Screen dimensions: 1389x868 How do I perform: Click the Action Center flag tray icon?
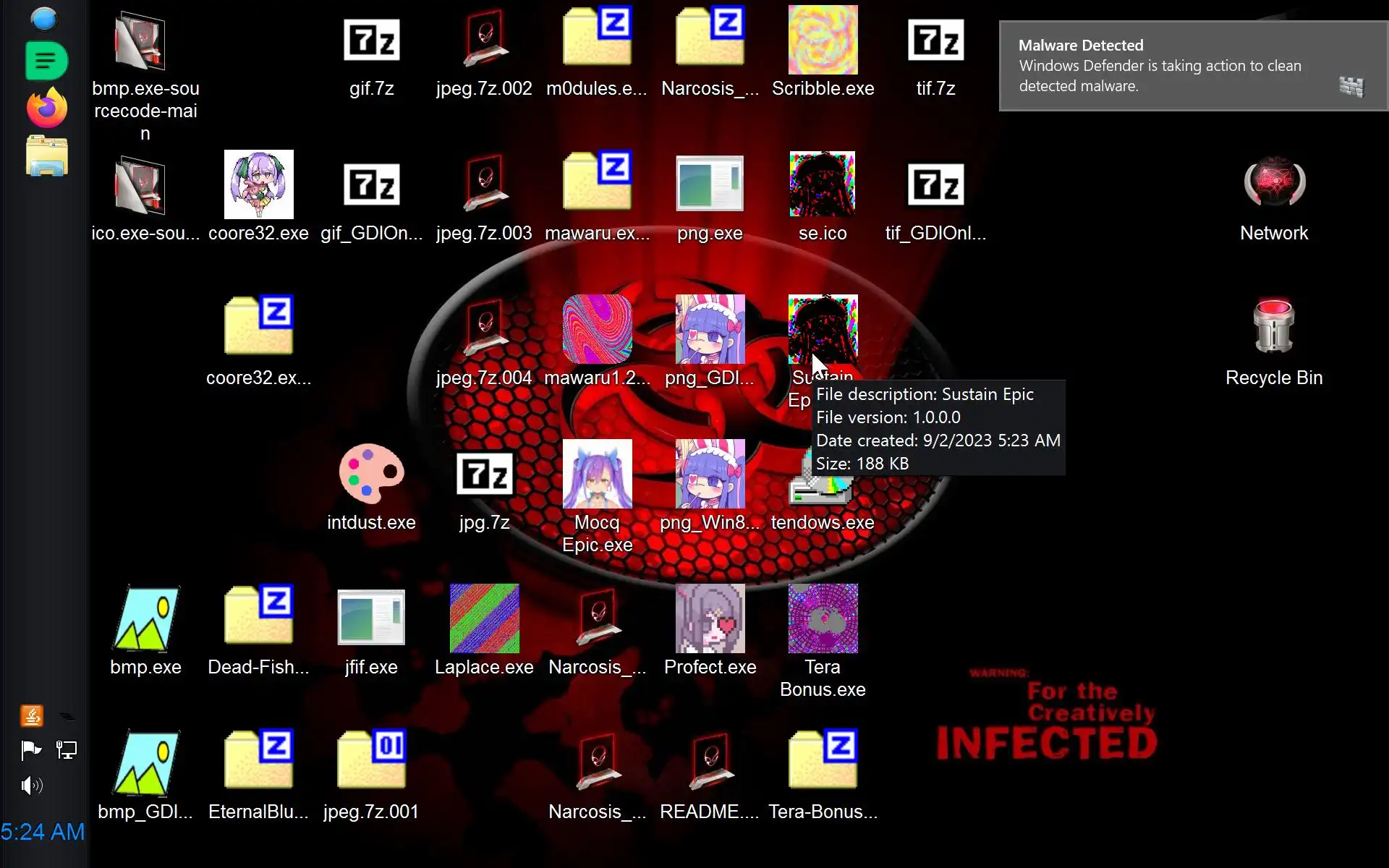click(31, 750)
